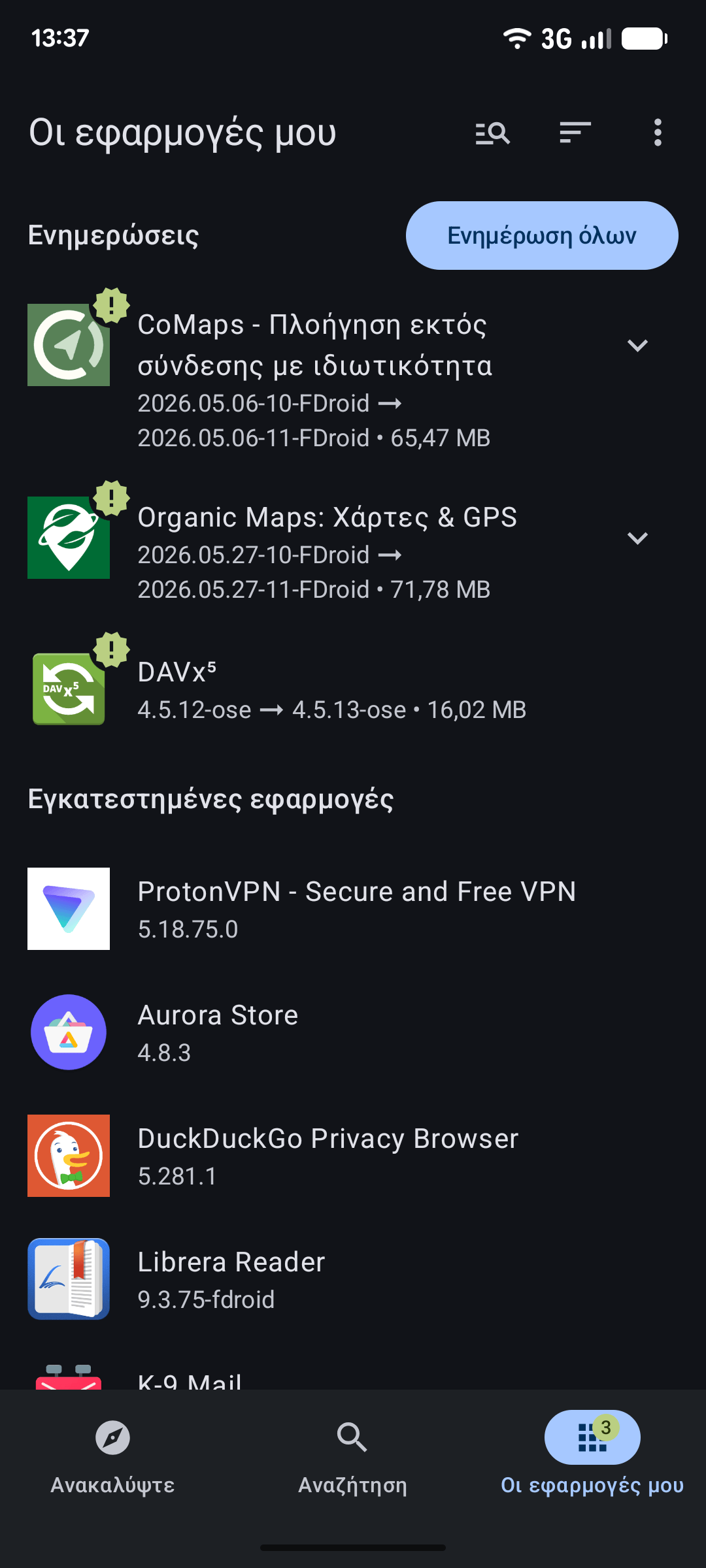This screenshot has height=1568, width=706.
Task: Open the search-in-list icon in header
Action: click(492, 133)
